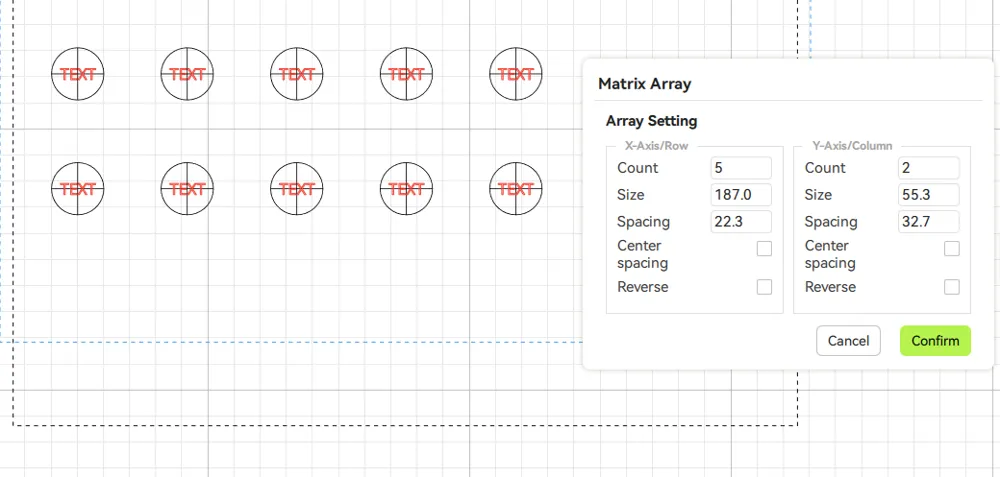This screenshot has height=477, width=1000.
Task: Edit the X-Axis Size field
Action: click(741, 194)
